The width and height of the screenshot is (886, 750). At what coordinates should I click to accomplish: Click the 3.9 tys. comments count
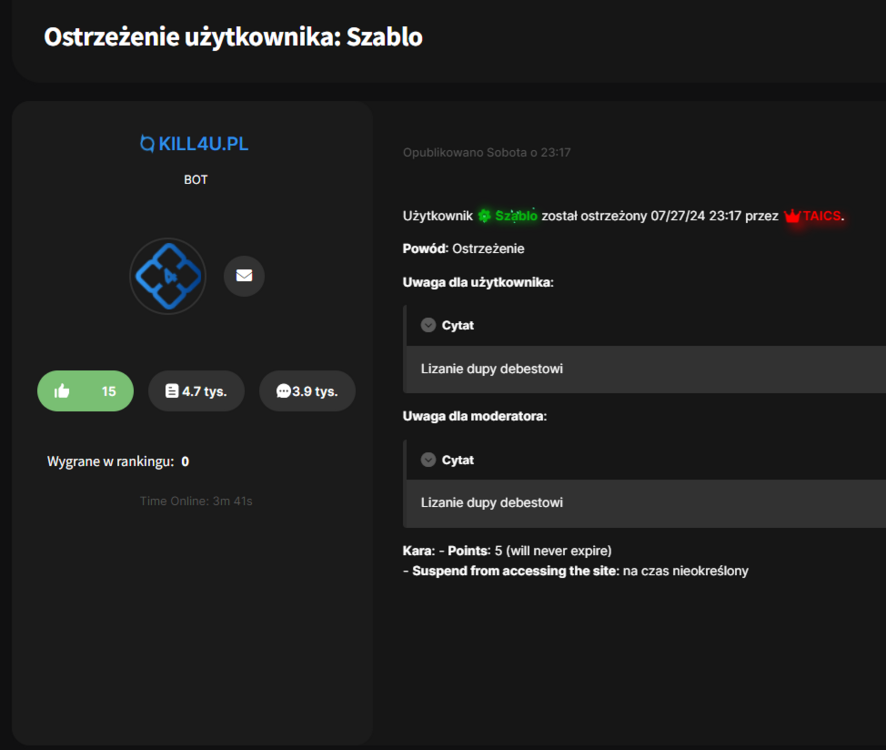(x=315, y=391)
